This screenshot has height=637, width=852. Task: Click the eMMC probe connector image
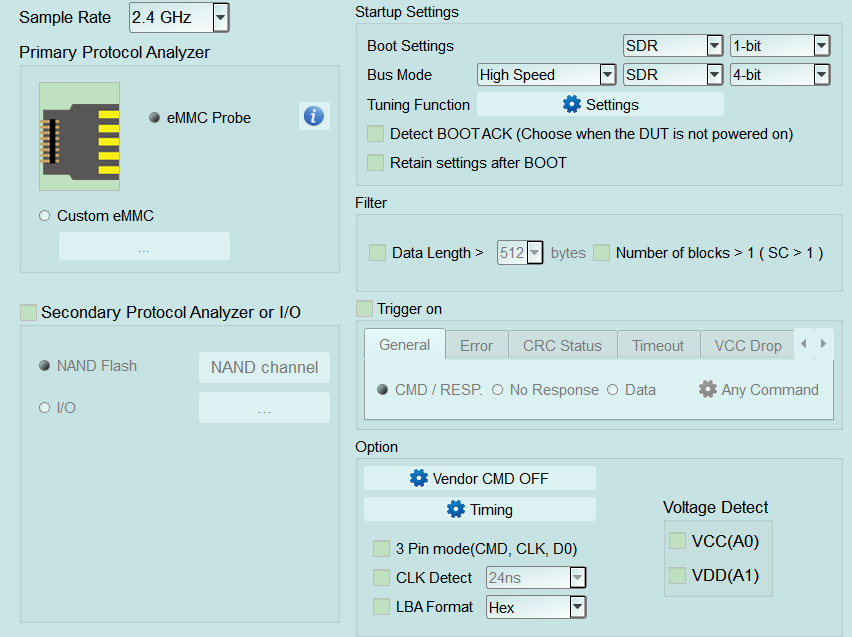(79, 136)
